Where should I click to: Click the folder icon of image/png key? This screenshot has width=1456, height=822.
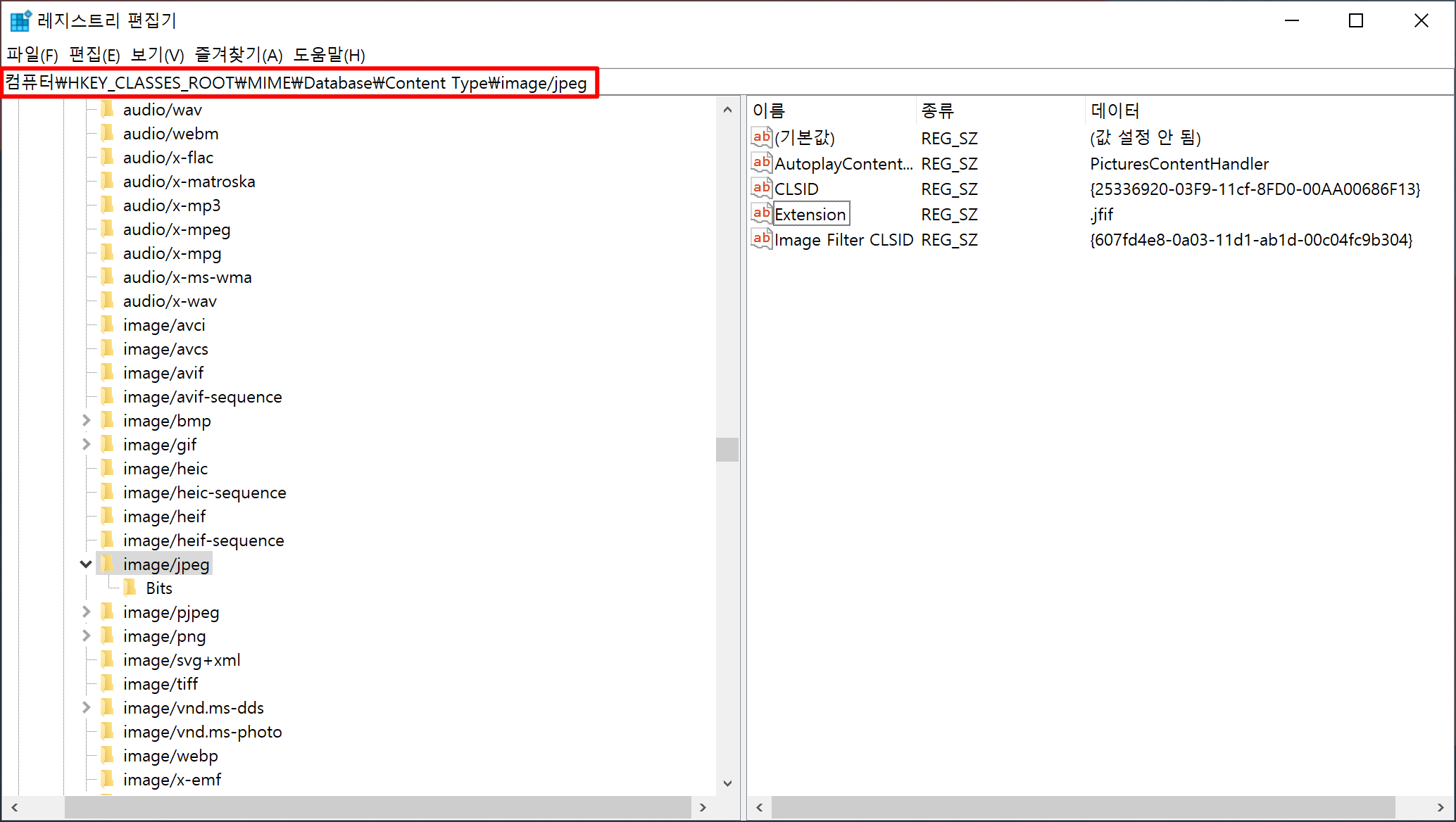(x=108, y=636)
